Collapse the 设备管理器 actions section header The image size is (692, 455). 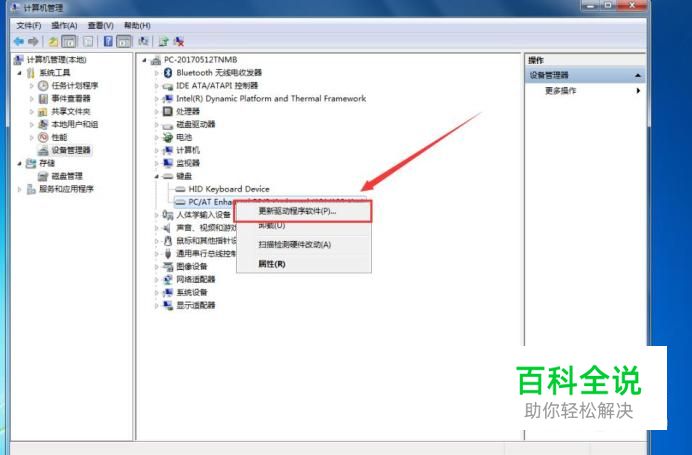pyautogui.click(x=585, y=75)
